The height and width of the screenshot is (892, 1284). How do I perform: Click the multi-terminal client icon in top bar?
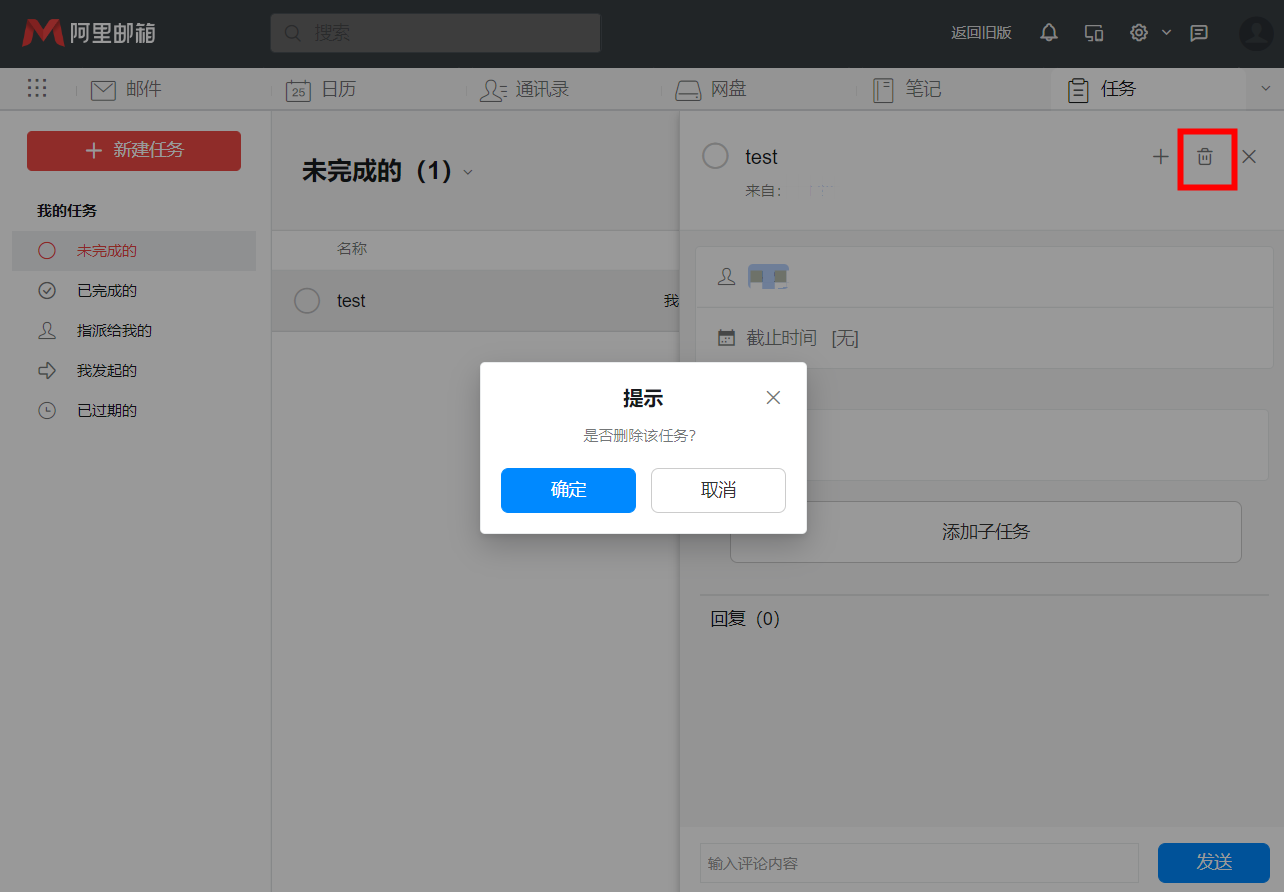tap(1093, 32)
